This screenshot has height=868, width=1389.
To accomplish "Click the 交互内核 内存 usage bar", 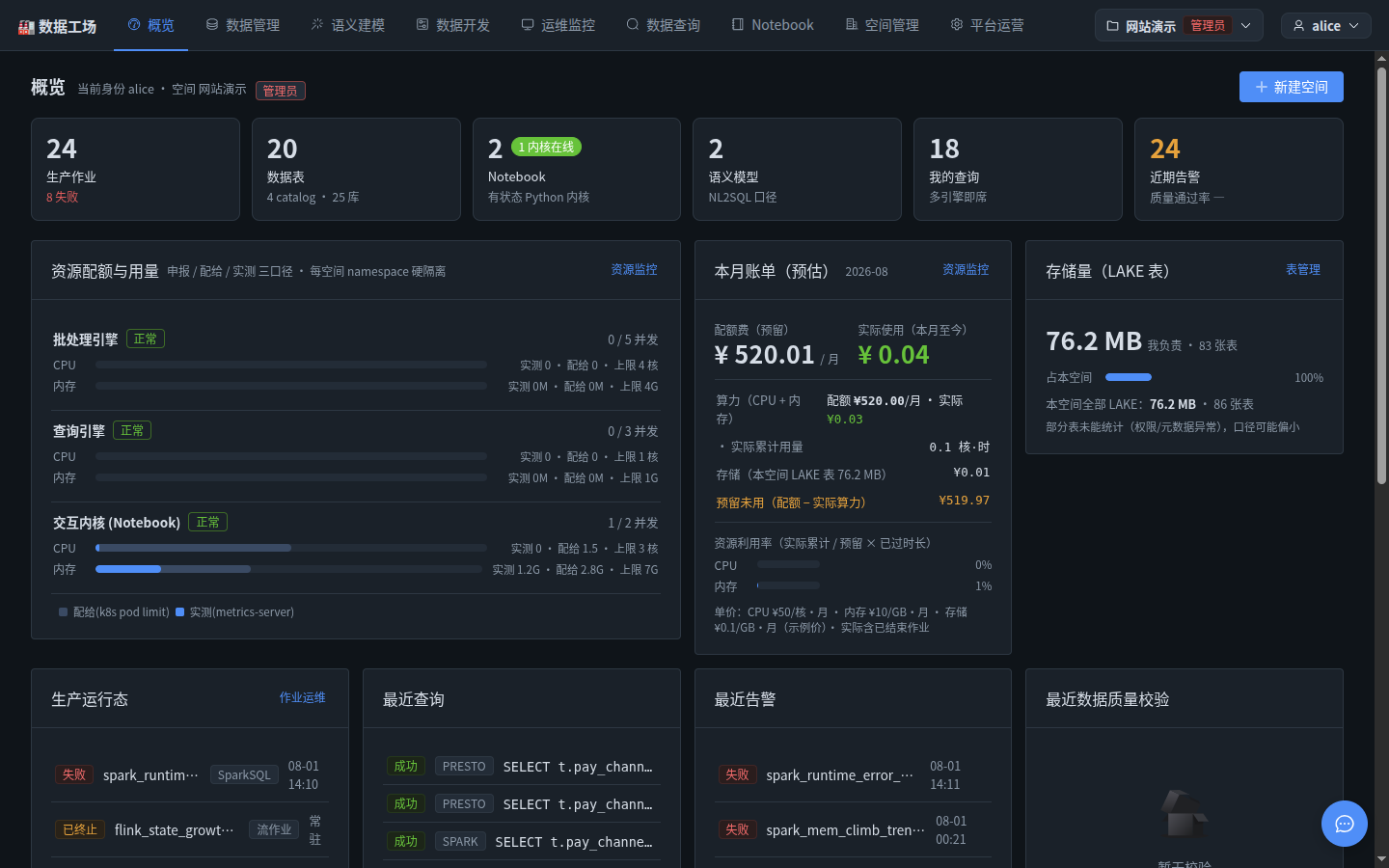I will tap(288, 569).
